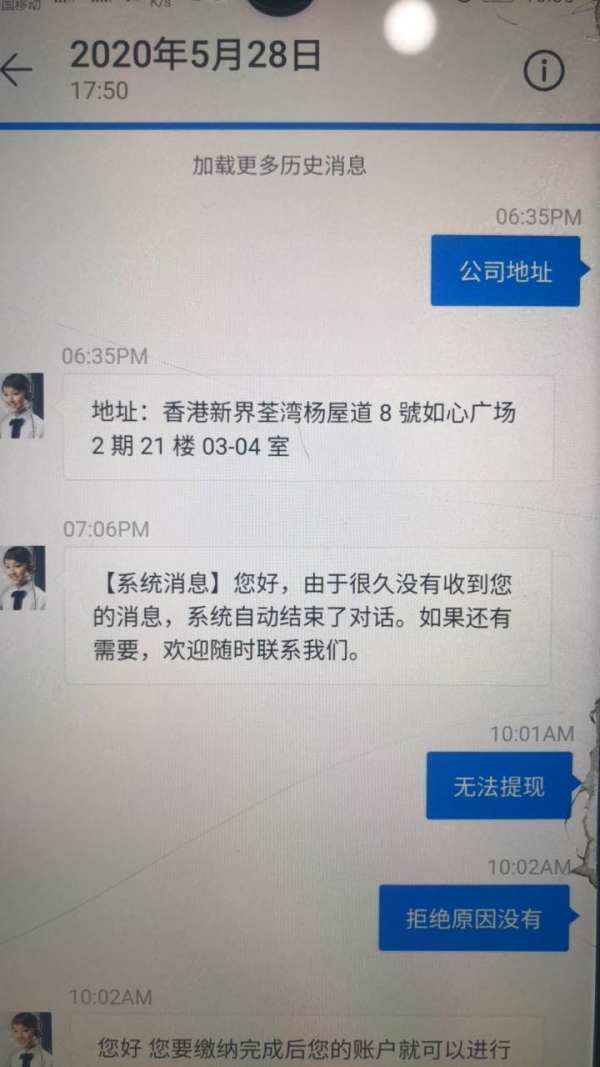Tap the 10:02AM timestamp above 拒绝原因没有

pyautogui.click(x=529, y=867)
